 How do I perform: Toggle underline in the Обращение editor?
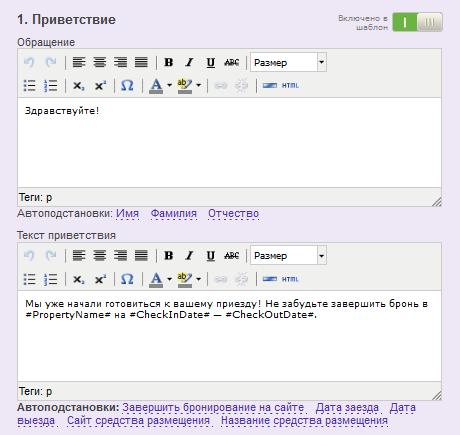pos(210,62)
